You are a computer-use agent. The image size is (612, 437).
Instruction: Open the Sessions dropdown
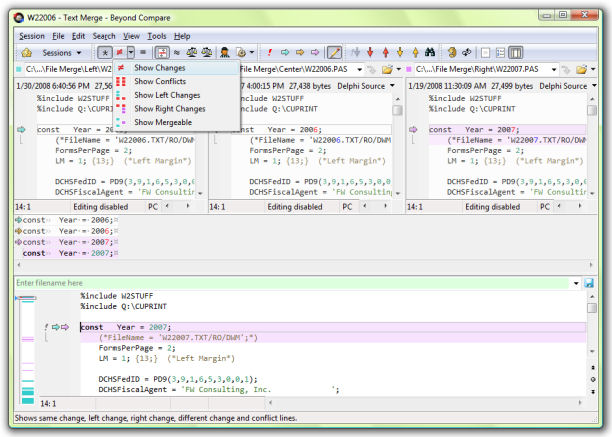tap(62, 52)
